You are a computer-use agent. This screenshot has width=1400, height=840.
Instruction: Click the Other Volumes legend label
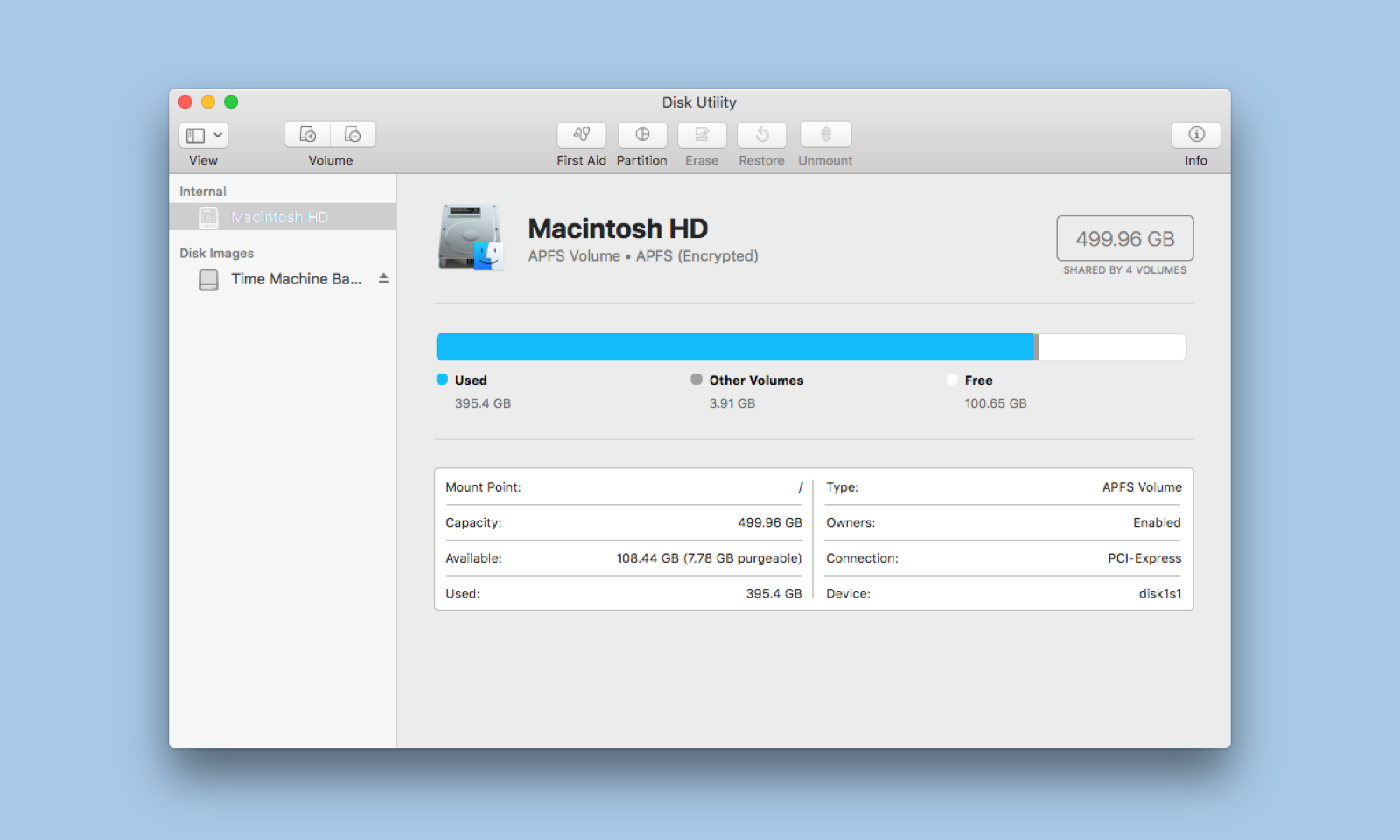pyautogui.click(x=756, y=380)
